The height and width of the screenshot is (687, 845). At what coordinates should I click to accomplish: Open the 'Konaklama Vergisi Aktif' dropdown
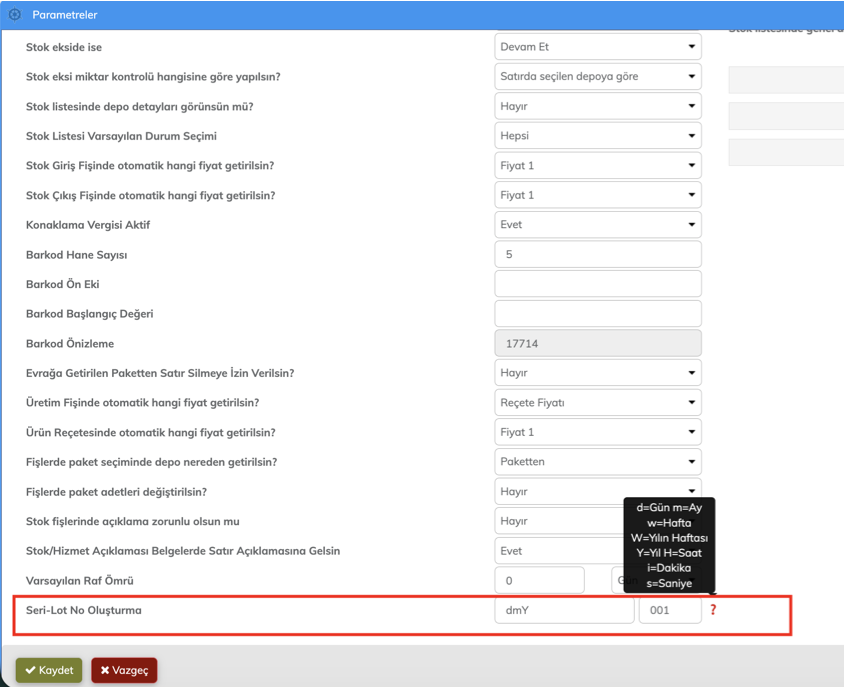pyautogui.click(x=597, y=225)
